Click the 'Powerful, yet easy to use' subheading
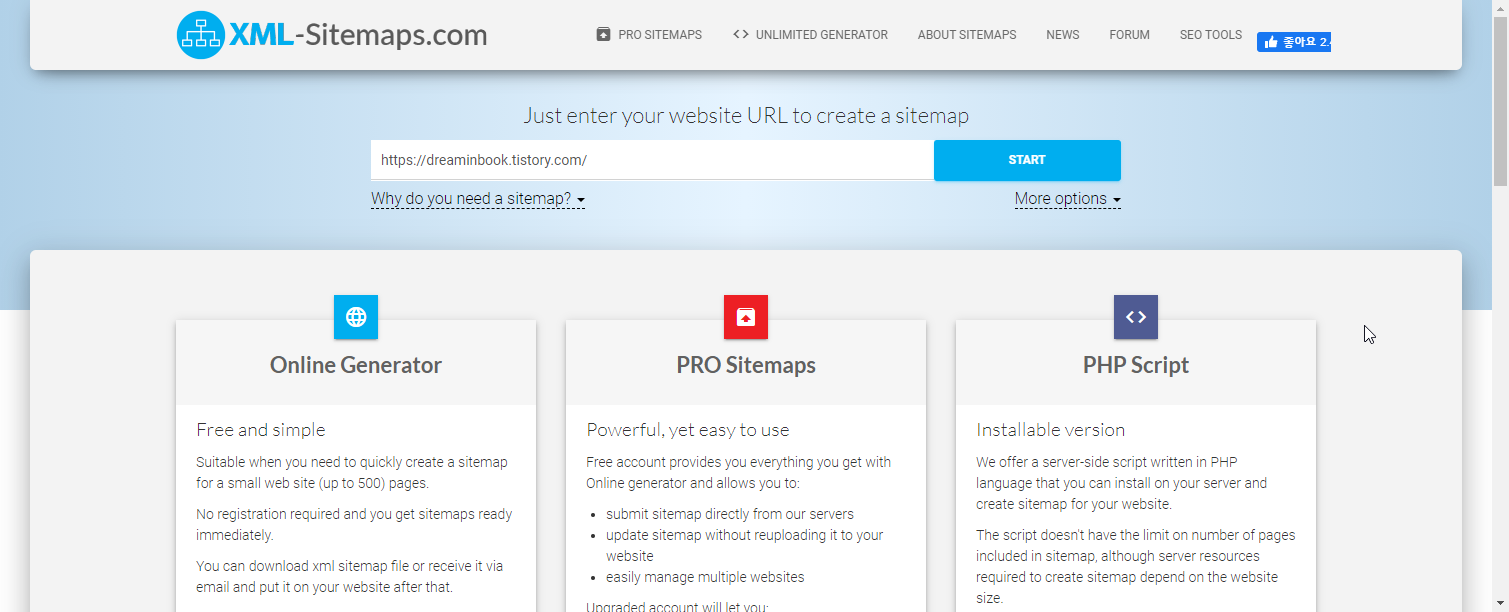Screen dimensions: 1509x612 pyautogui.click(x=688, y=430)
